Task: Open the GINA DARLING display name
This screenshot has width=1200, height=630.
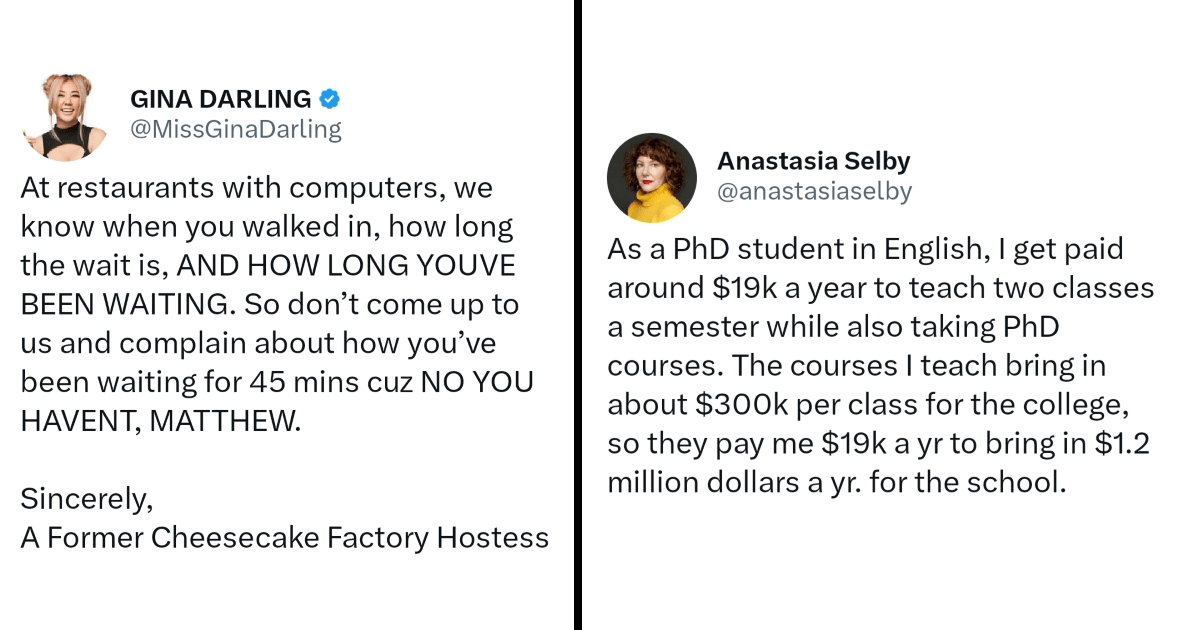Action: [x=221, y=99]
